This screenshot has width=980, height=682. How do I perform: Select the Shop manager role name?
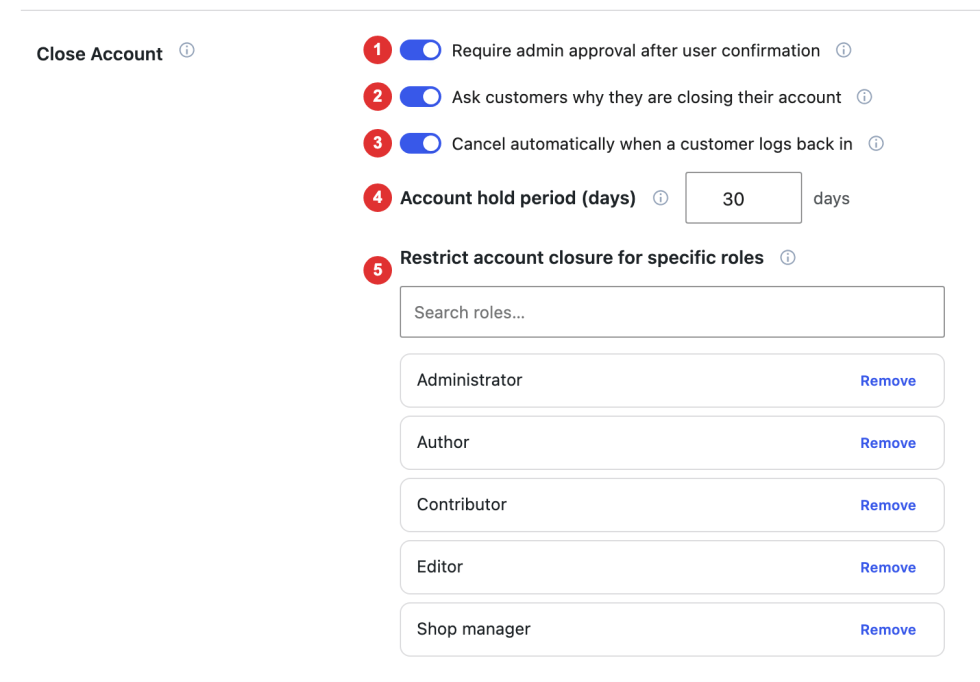[x=473, y=629]
